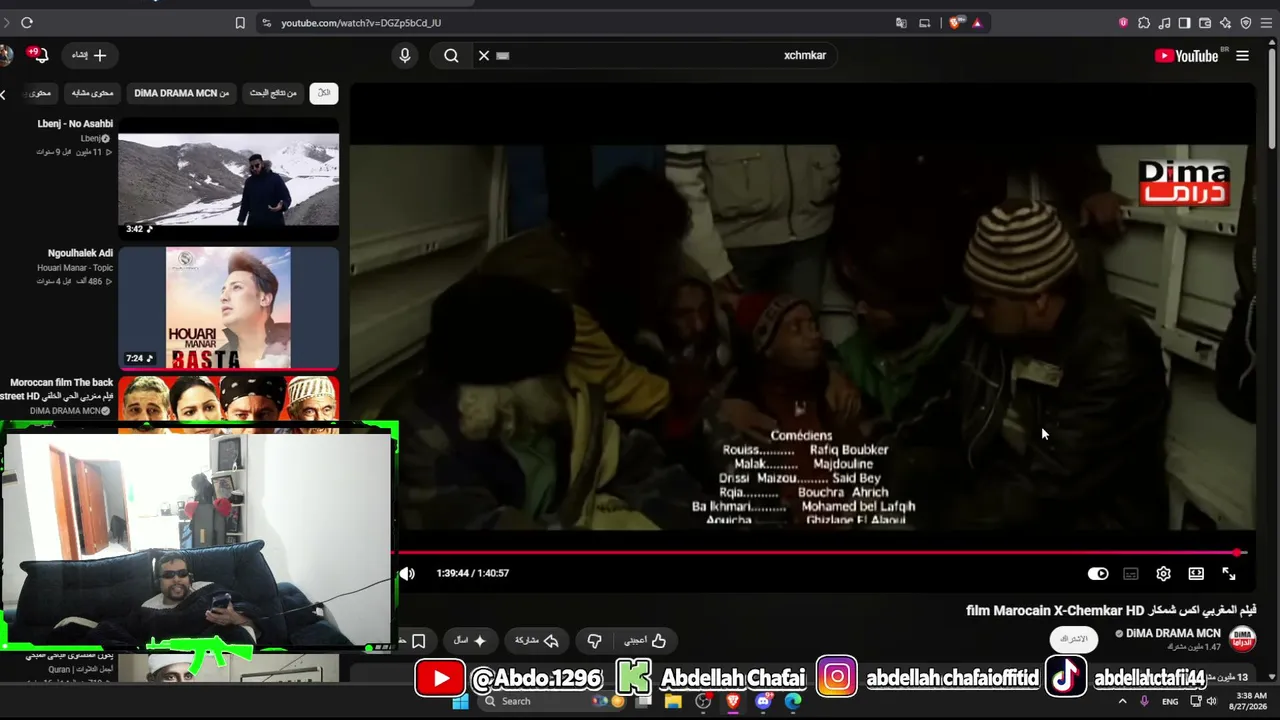Select the 'الكل' filter chip
The height and width of the screenshot is (720, 1280).
[x=324, y=93]
